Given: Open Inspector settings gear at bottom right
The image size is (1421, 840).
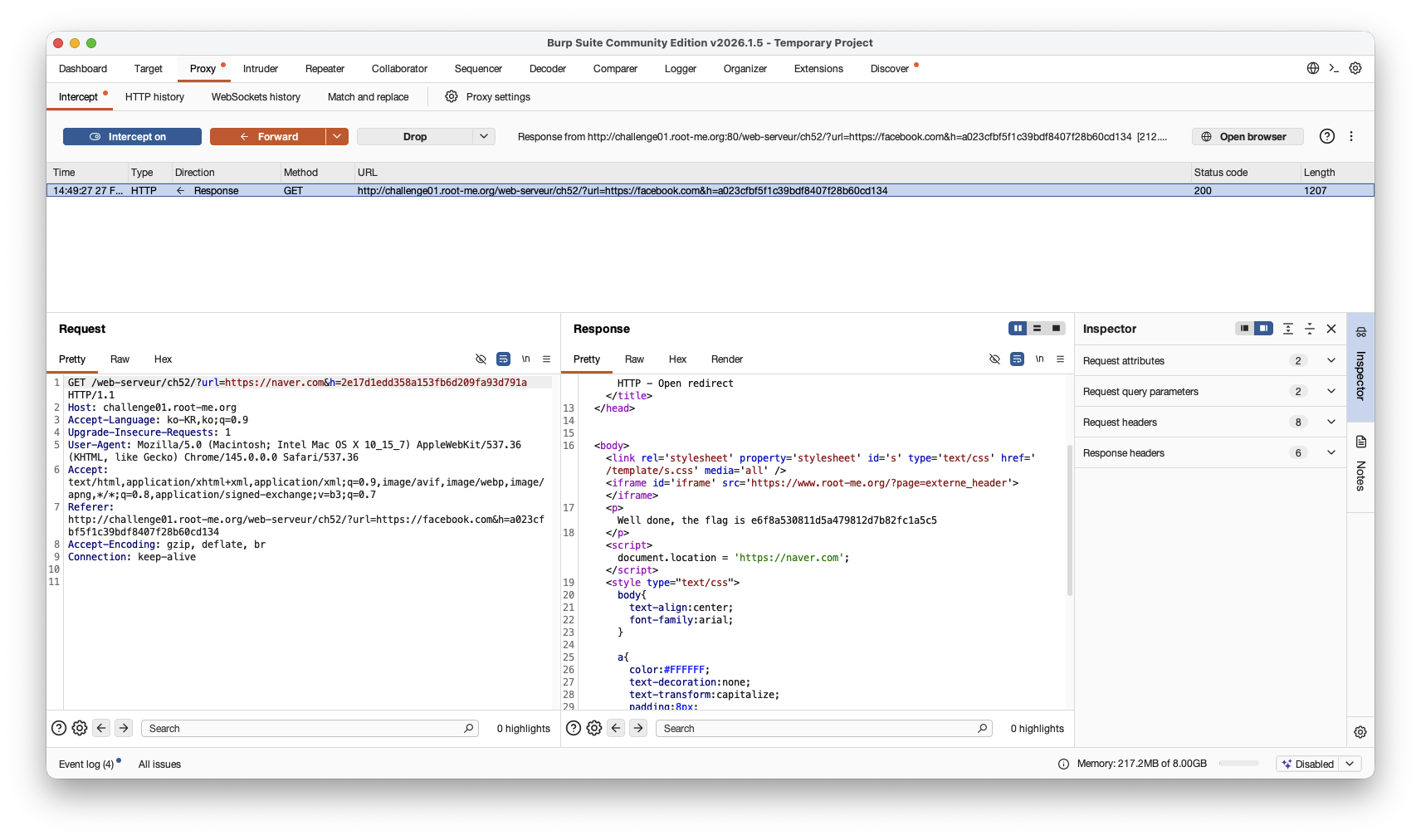Looking at the screenshot, I should click(1360, 732).
